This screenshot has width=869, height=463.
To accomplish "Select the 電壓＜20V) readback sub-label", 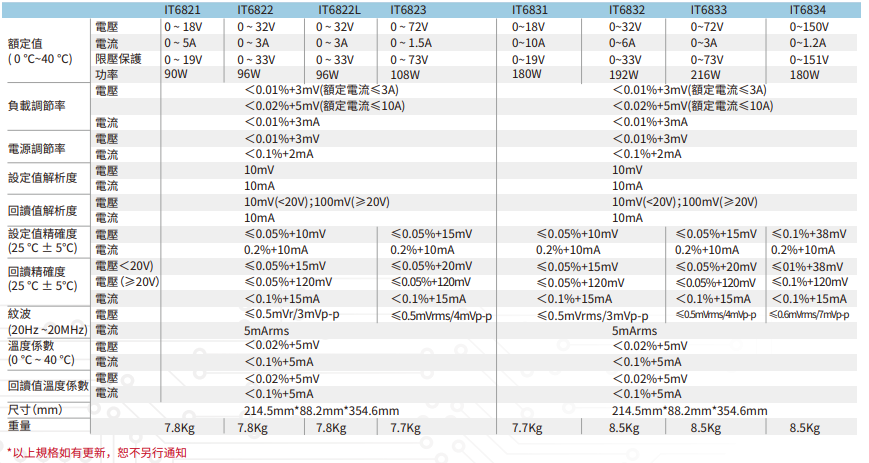I will 124,266.
